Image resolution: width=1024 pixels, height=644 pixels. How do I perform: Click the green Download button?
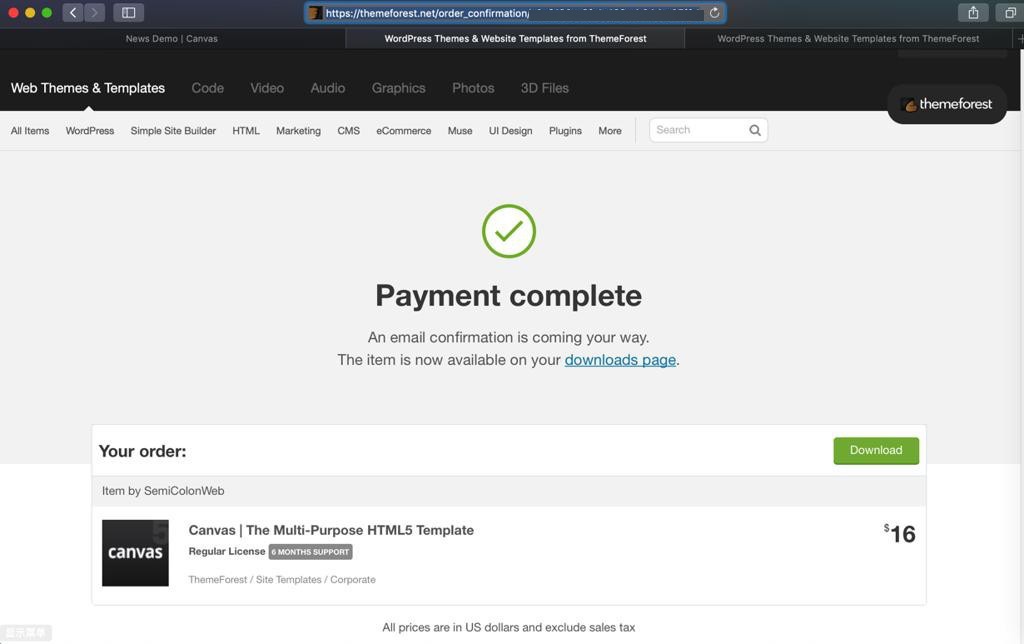[876, 451]
